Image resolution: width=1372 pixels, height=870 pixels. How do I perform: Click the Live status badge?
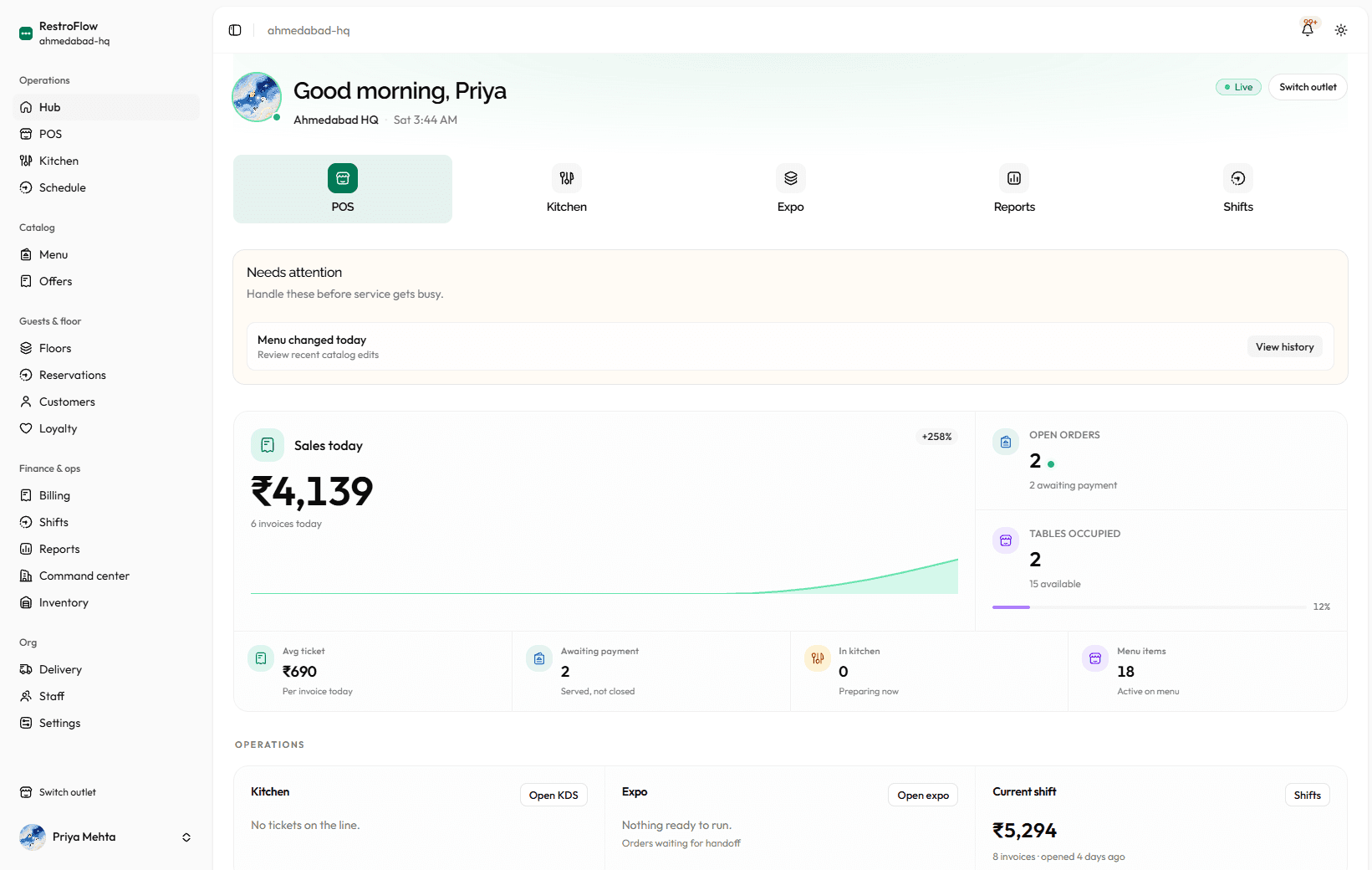(x=1238, y=87)
